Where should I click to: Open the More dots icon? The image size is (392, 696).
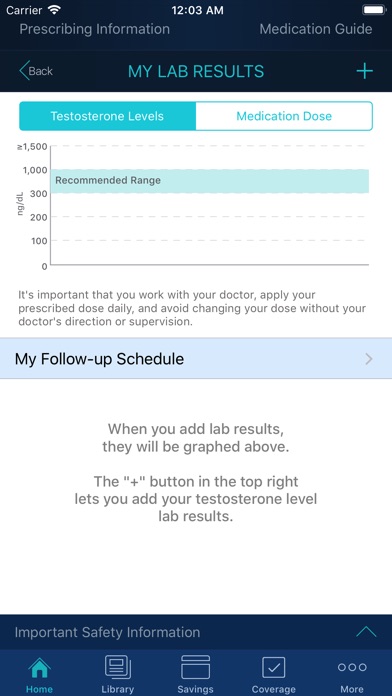pyautogui.click(x=352, y=667)
